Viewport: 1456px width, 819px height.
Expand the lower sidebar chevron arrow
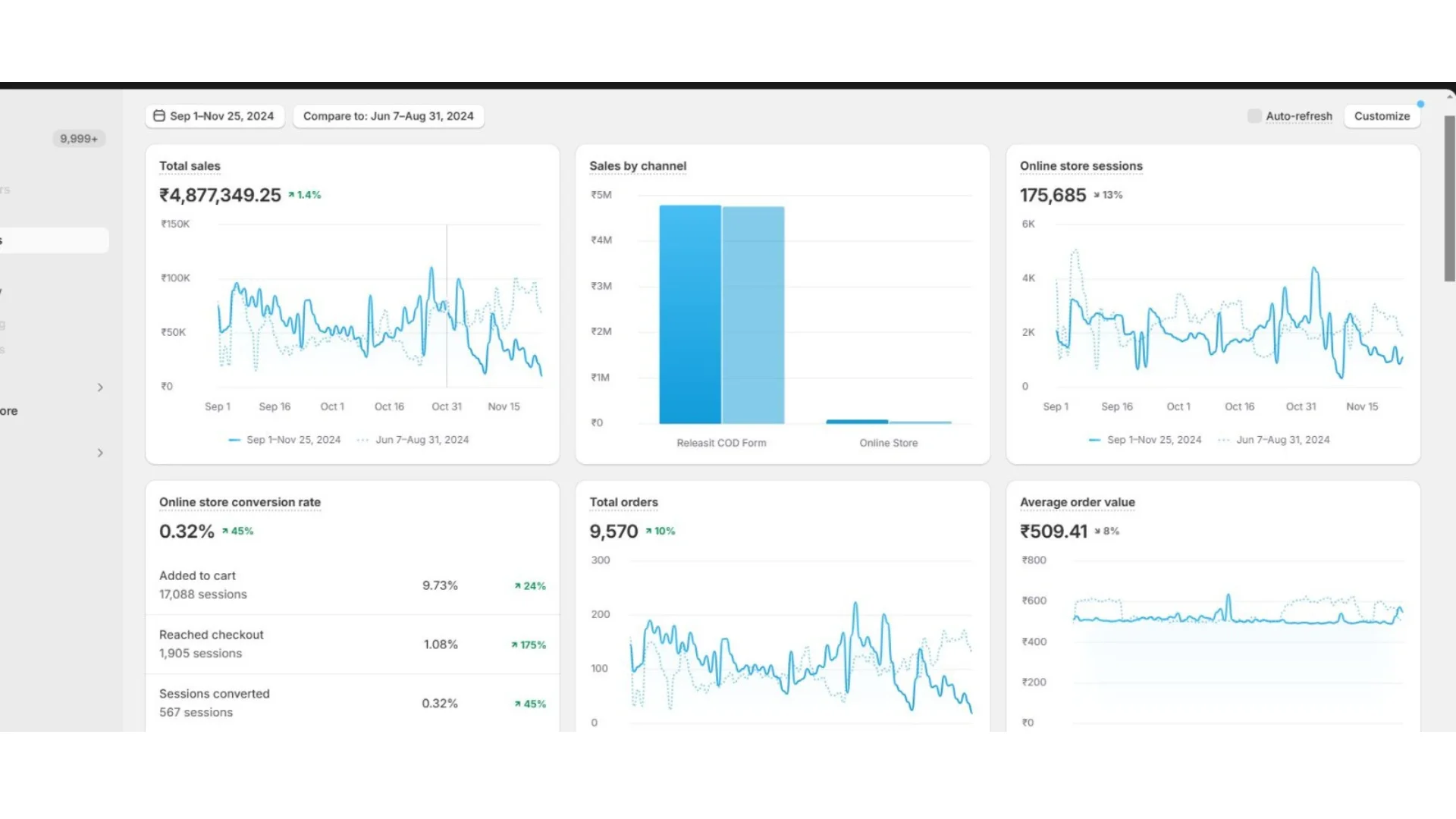coord(100,453)
